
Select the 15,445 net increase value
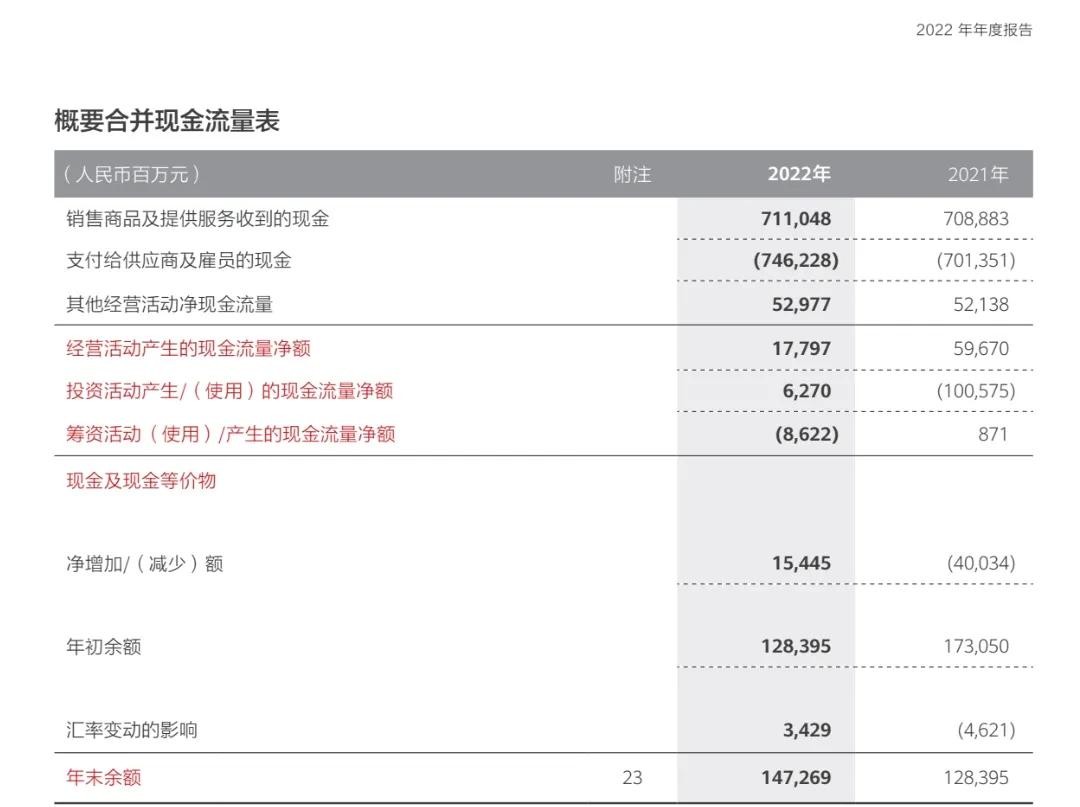800,563
